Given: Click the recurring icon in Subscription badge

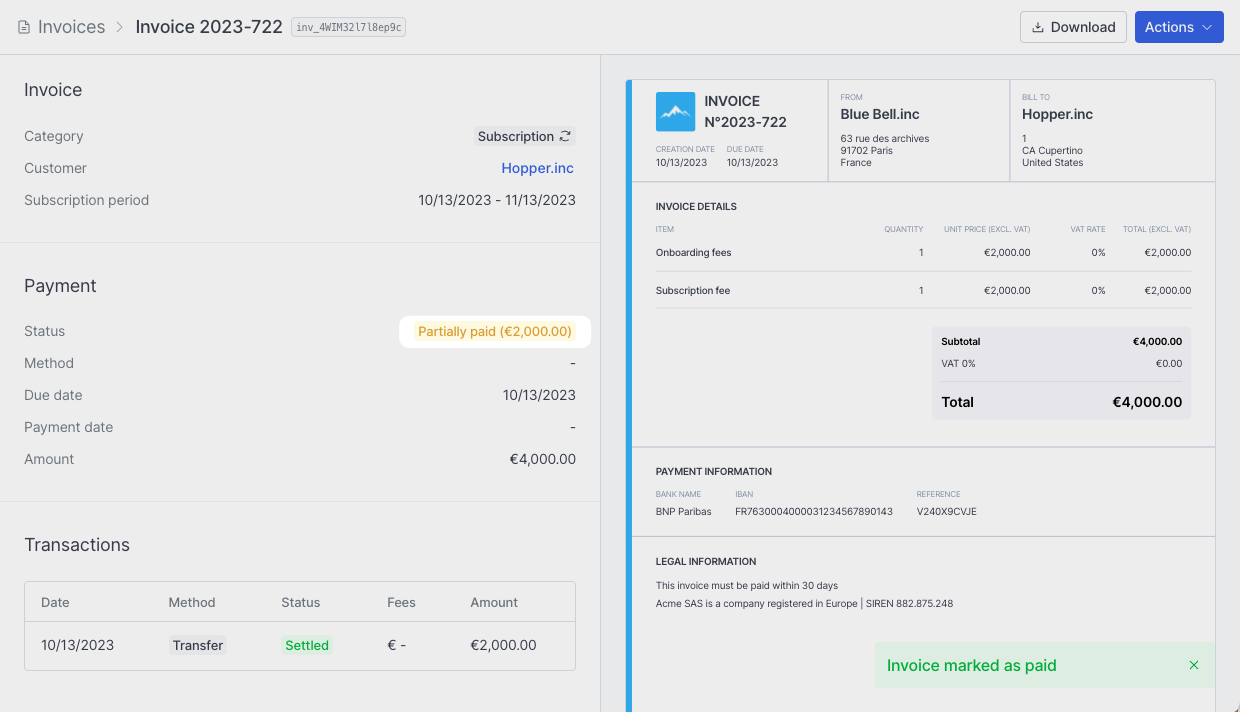Looking at the screenshot, I should click(565, 136).
